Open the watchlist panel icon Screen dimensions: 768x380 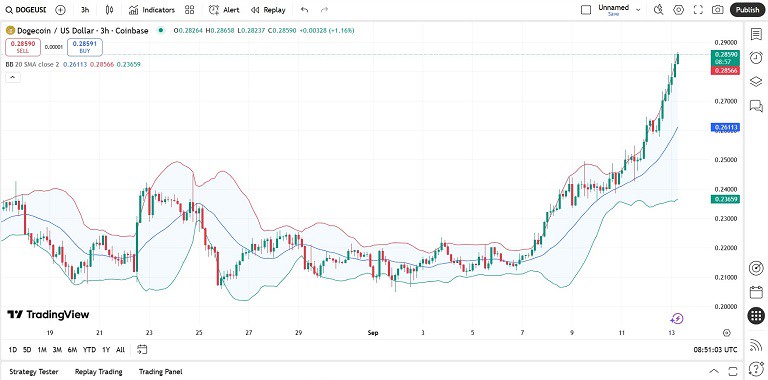(756, 33)
